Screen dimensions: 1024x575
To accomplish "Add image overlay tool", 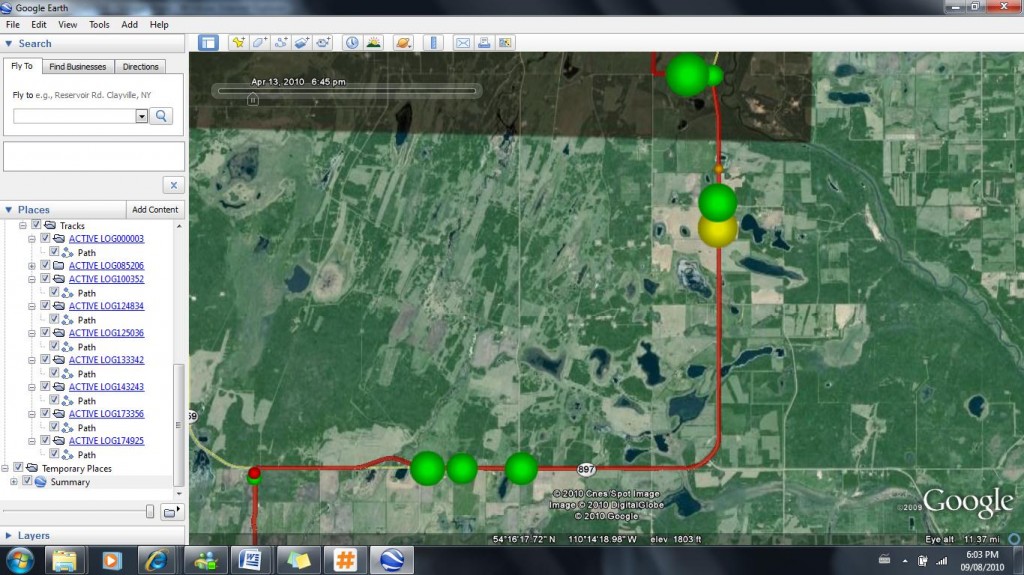I will pyautogui.click(x=302, y=43).
